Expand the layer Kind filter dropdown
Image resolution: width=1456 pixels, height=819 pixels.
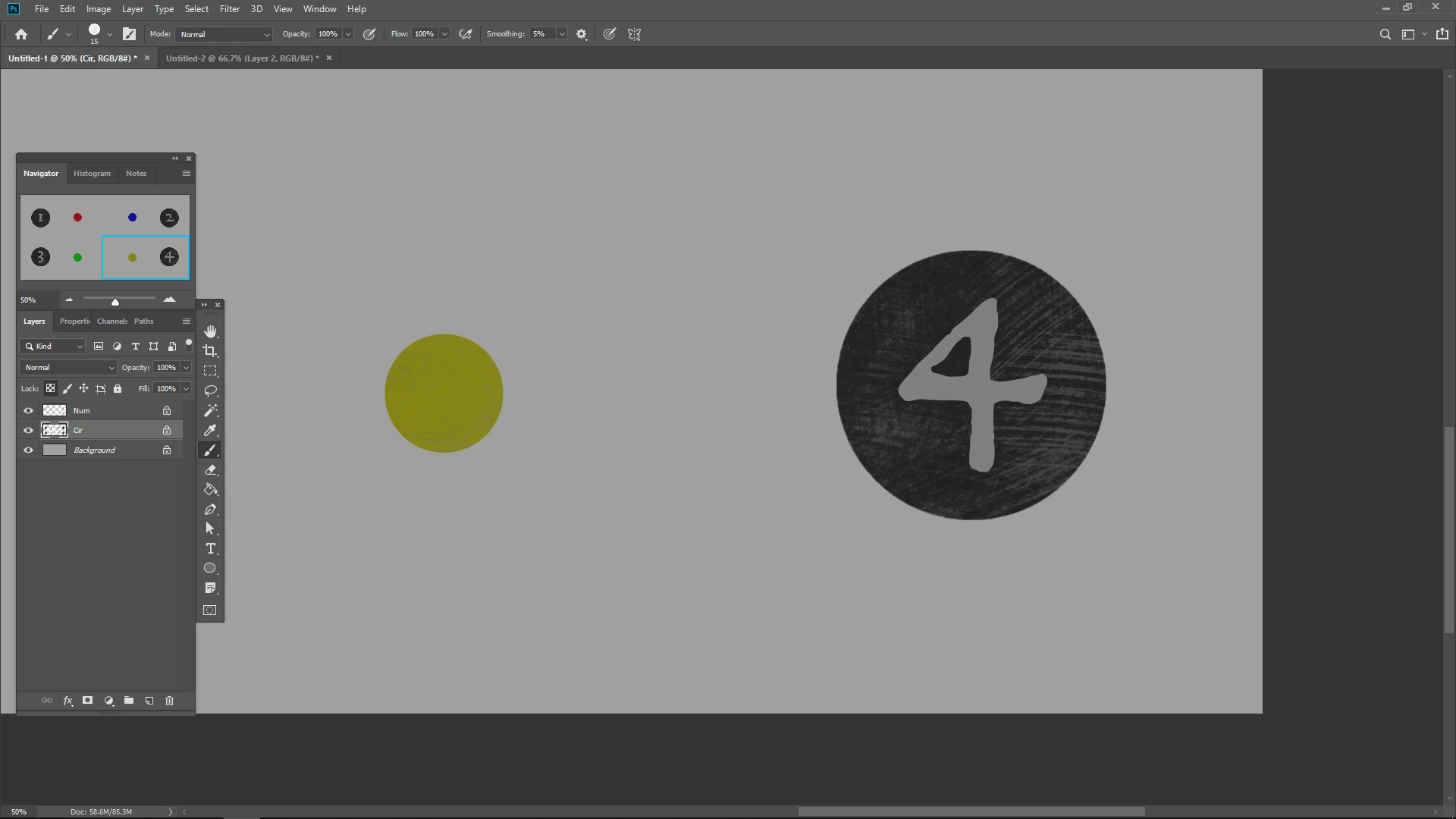coord(53,347)
